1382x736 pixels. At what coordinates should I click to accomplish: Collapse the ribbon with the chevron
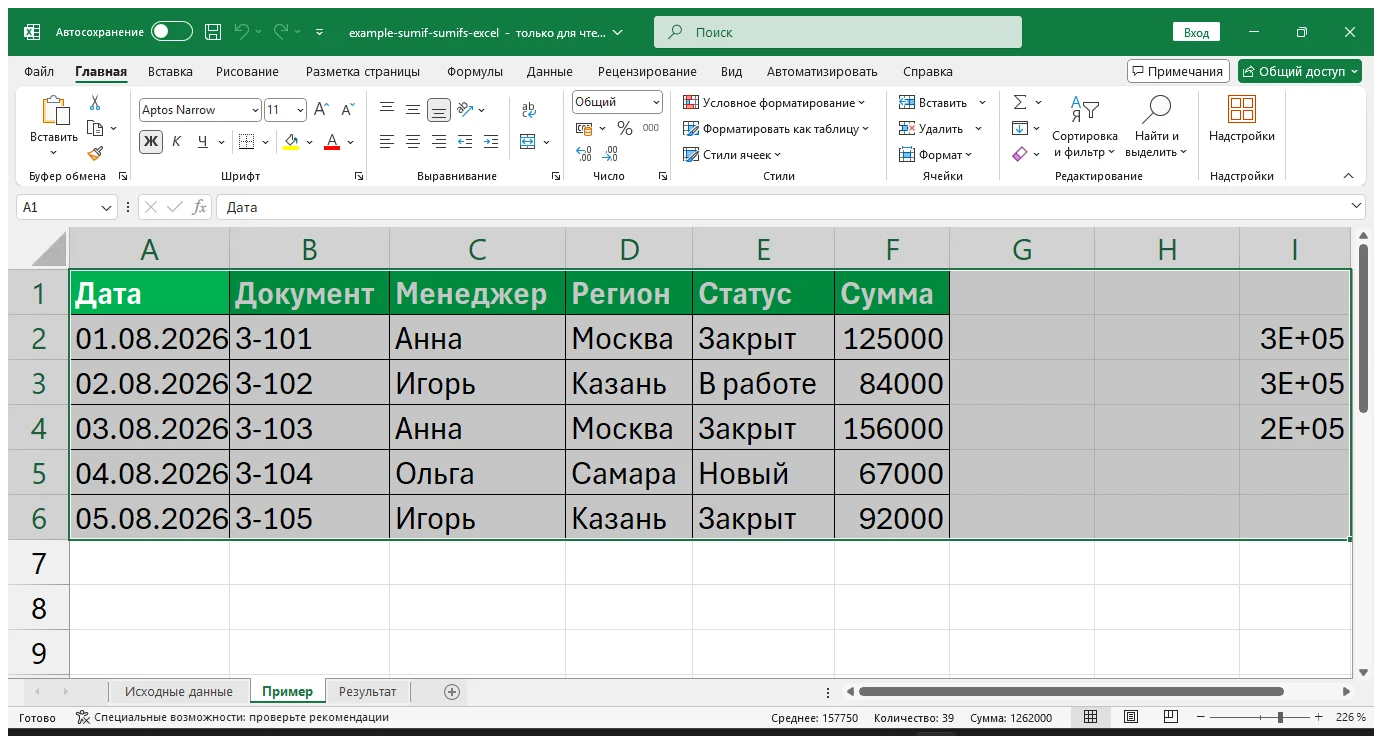(x=1348, y=176)
